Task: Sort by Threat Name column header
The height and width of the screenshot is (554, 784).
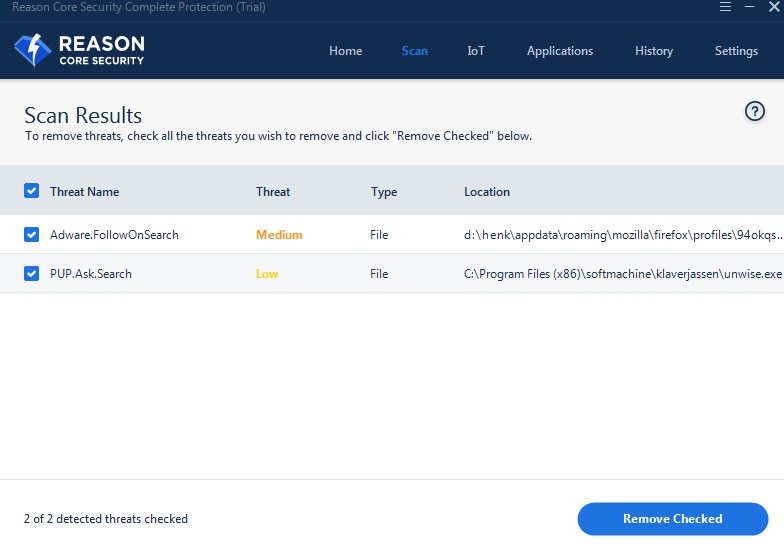Action: pos(84,192)
